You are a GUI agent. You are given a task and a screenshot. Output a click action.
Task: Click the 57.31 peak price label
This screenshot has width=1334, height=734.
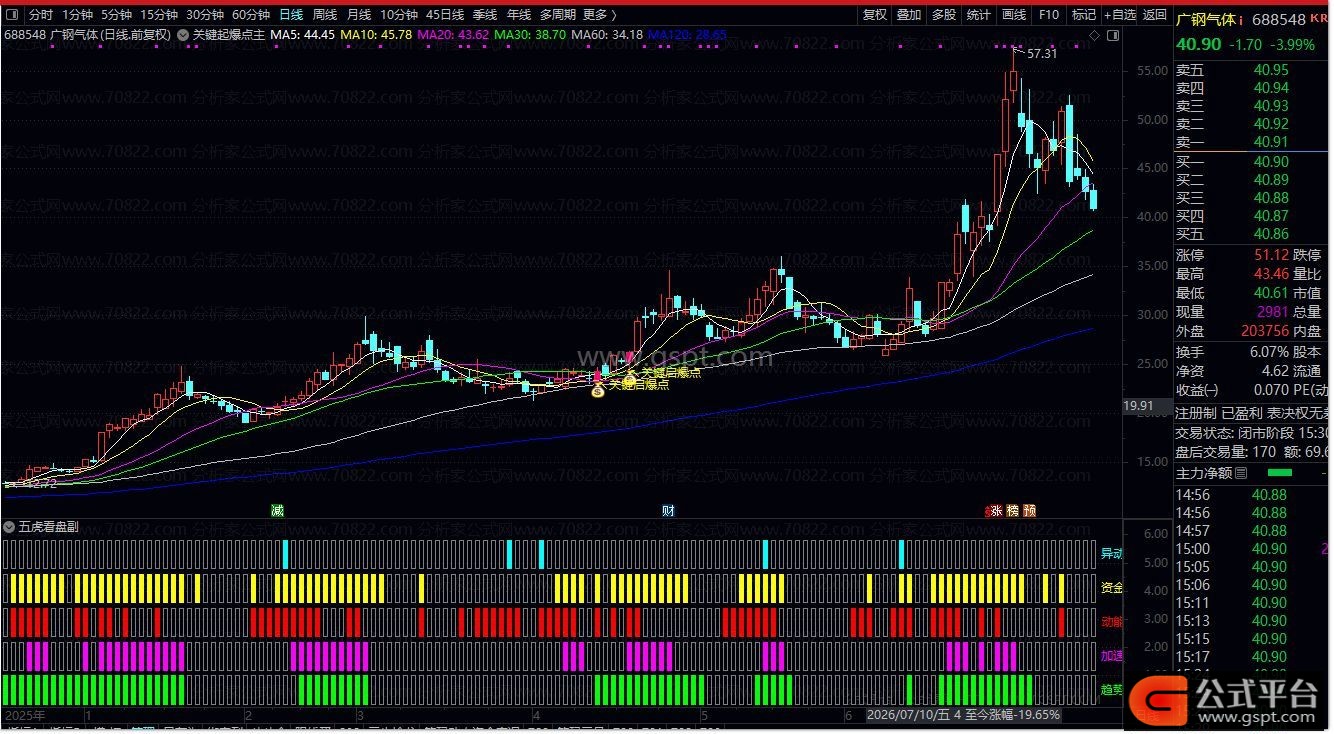click(x=1042, y=54)
